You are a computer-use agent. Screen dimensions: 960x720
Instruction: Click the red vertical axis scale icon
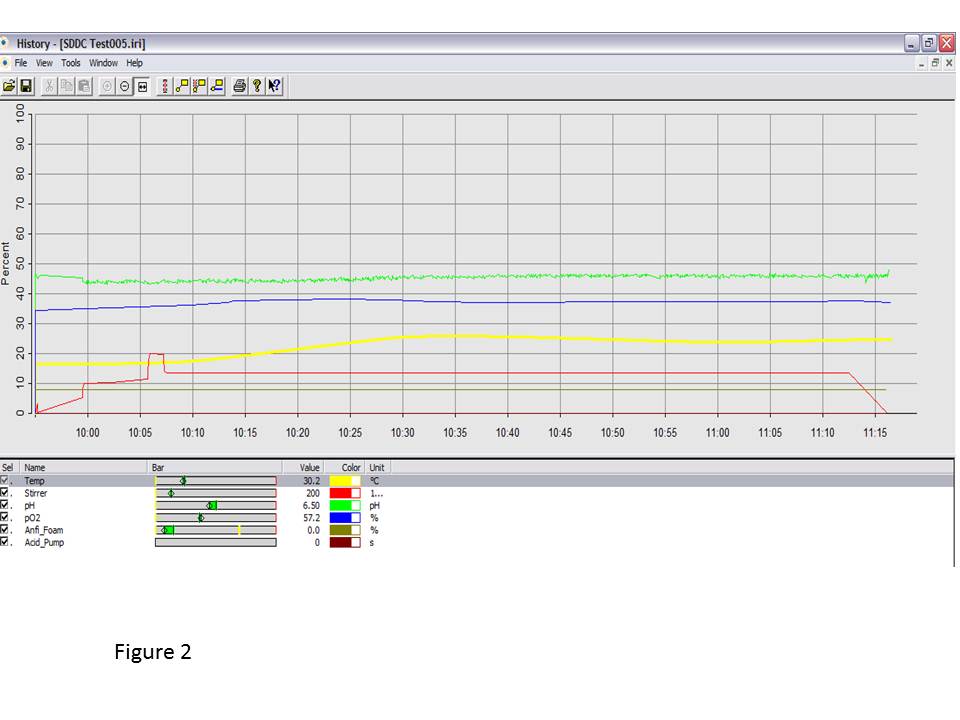165,86
